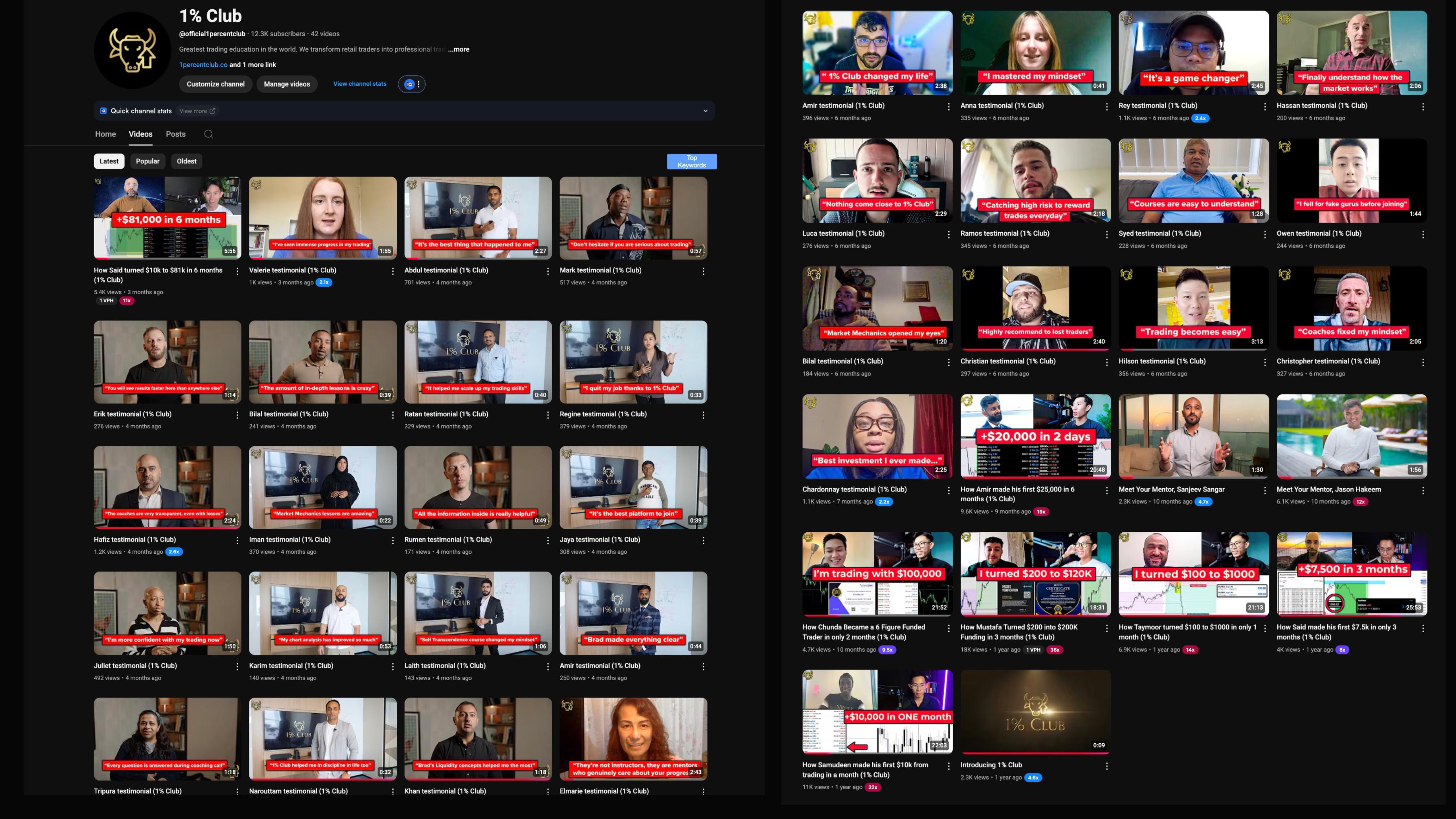This screenshot has height=819, width=1456.
Task: Open options menu for Ratan testimonial video
Action: (548, 415)
